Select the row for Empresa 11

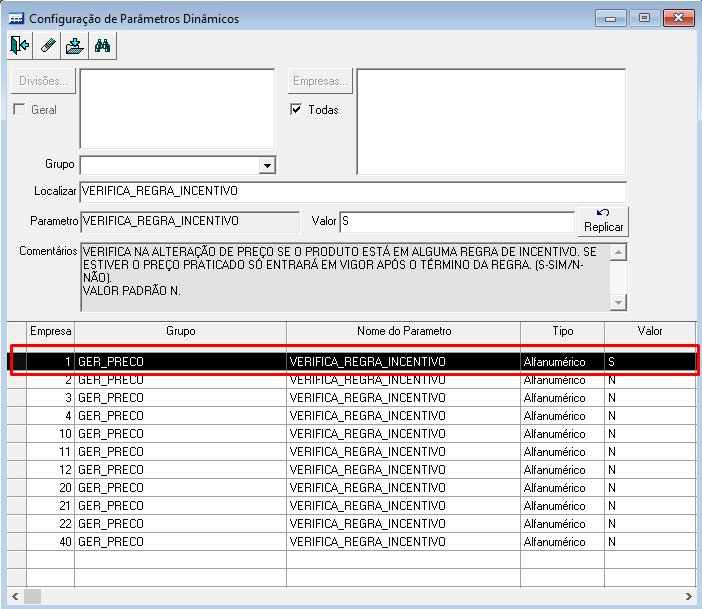pos(351,451)
